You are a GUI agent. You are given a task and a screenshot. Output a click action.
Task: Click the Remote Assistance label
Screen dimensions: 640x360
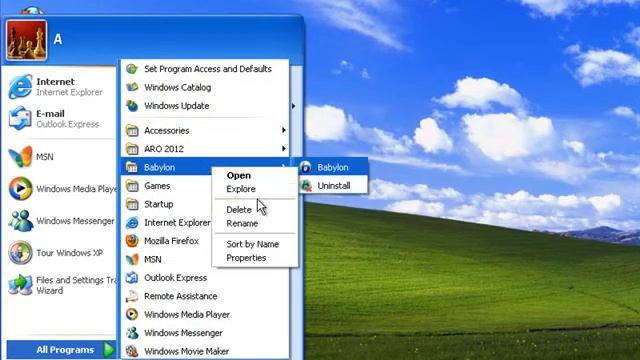click(x=181, y=296)
